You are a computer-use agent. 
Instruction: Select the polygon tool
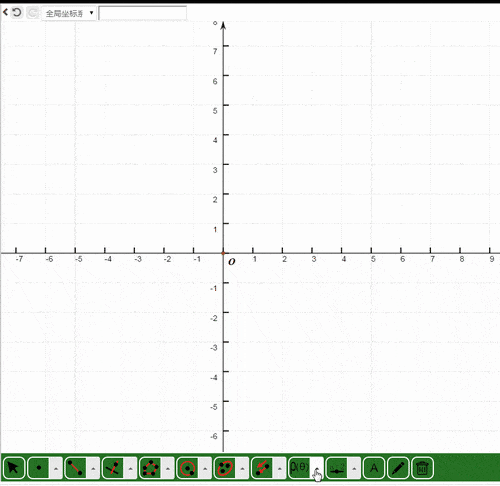coord(150,468)
